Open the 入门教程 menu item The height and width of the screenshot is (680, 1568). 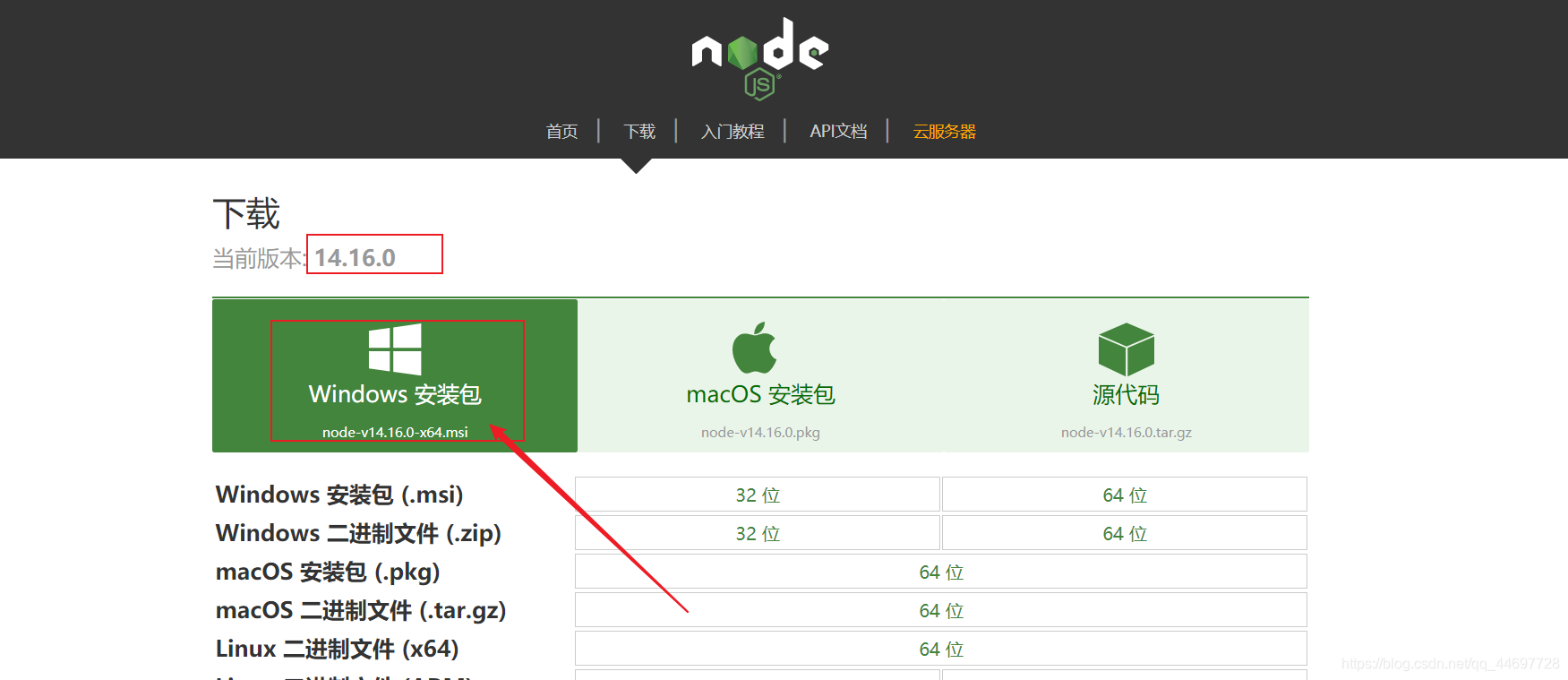coord(733,132)
